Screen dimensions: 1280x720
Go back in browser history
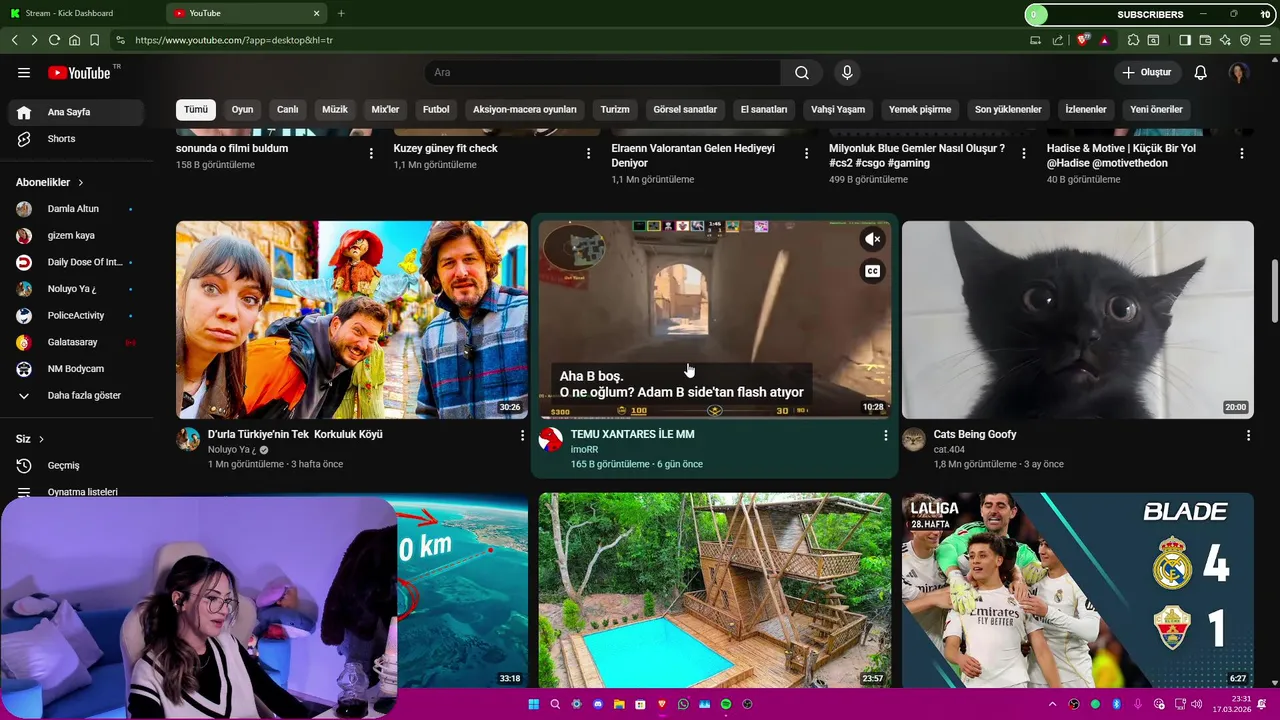point(14,40)
